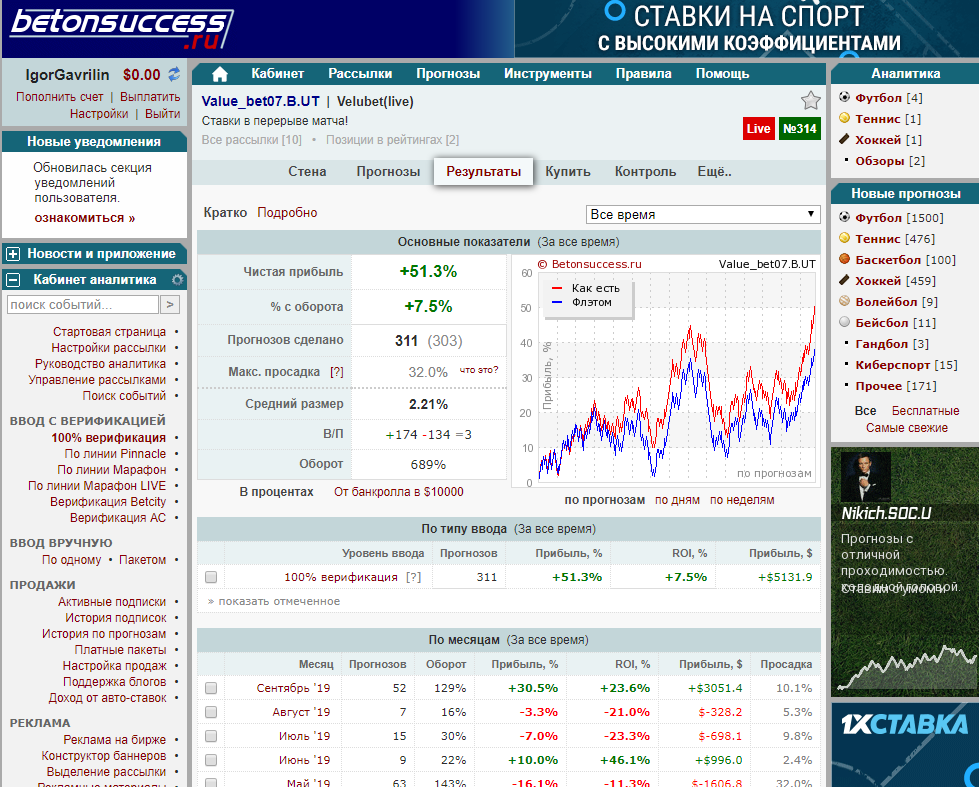Open the Помощь menu item
The image size is (979, 787).
722,74
